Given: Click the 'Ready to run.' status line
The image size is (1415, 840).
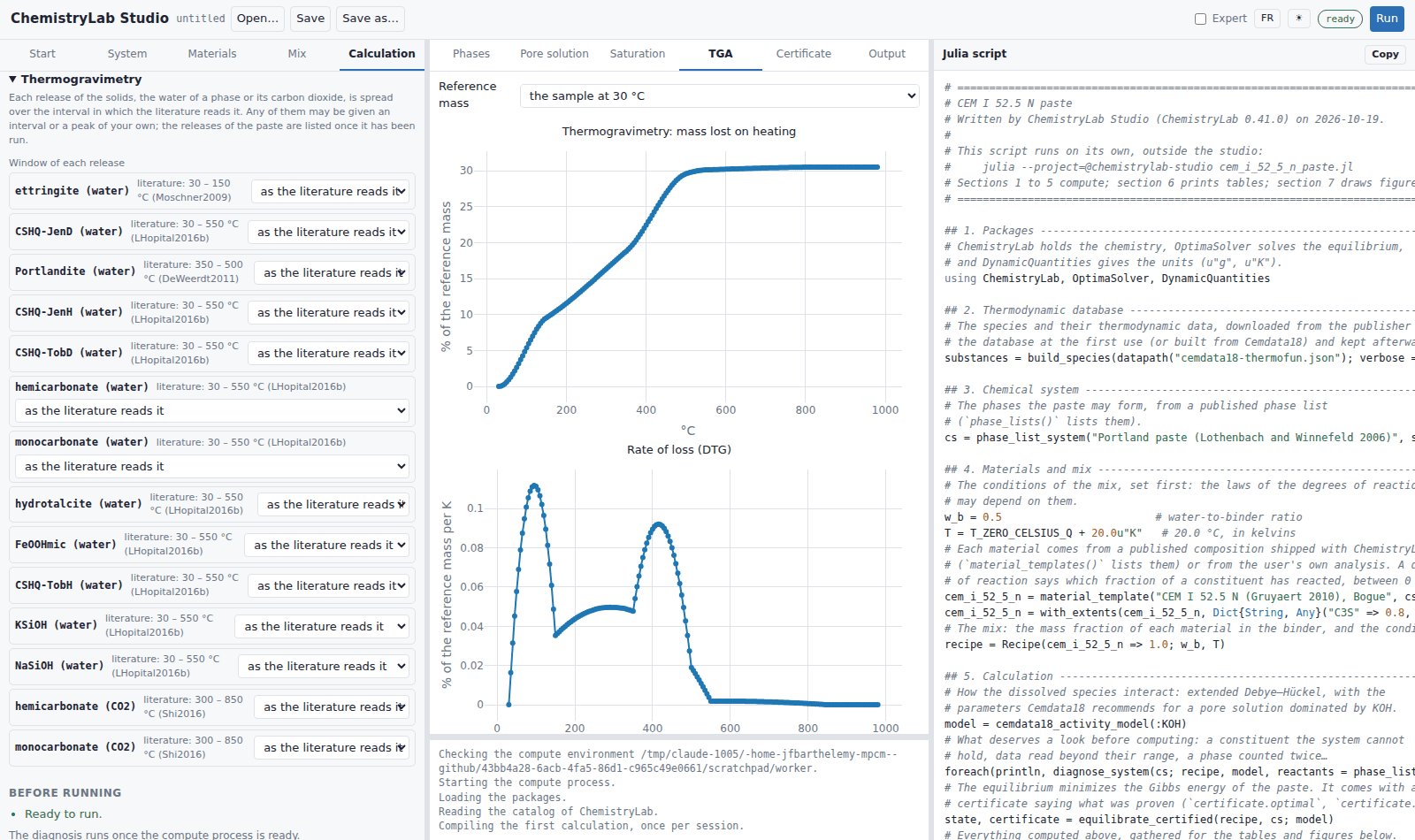Looking at the screenshot, I should pyautogui.click(x=63, y=813).
